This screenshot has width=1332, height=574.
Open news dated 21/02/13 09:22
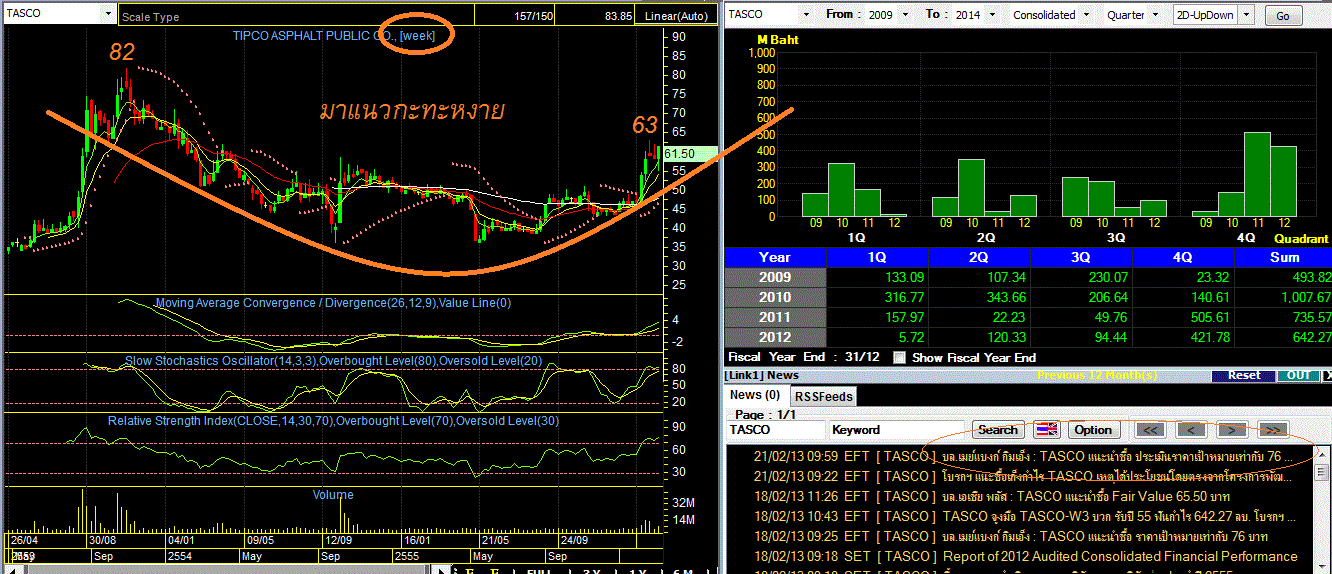(x=1019, y=476)
